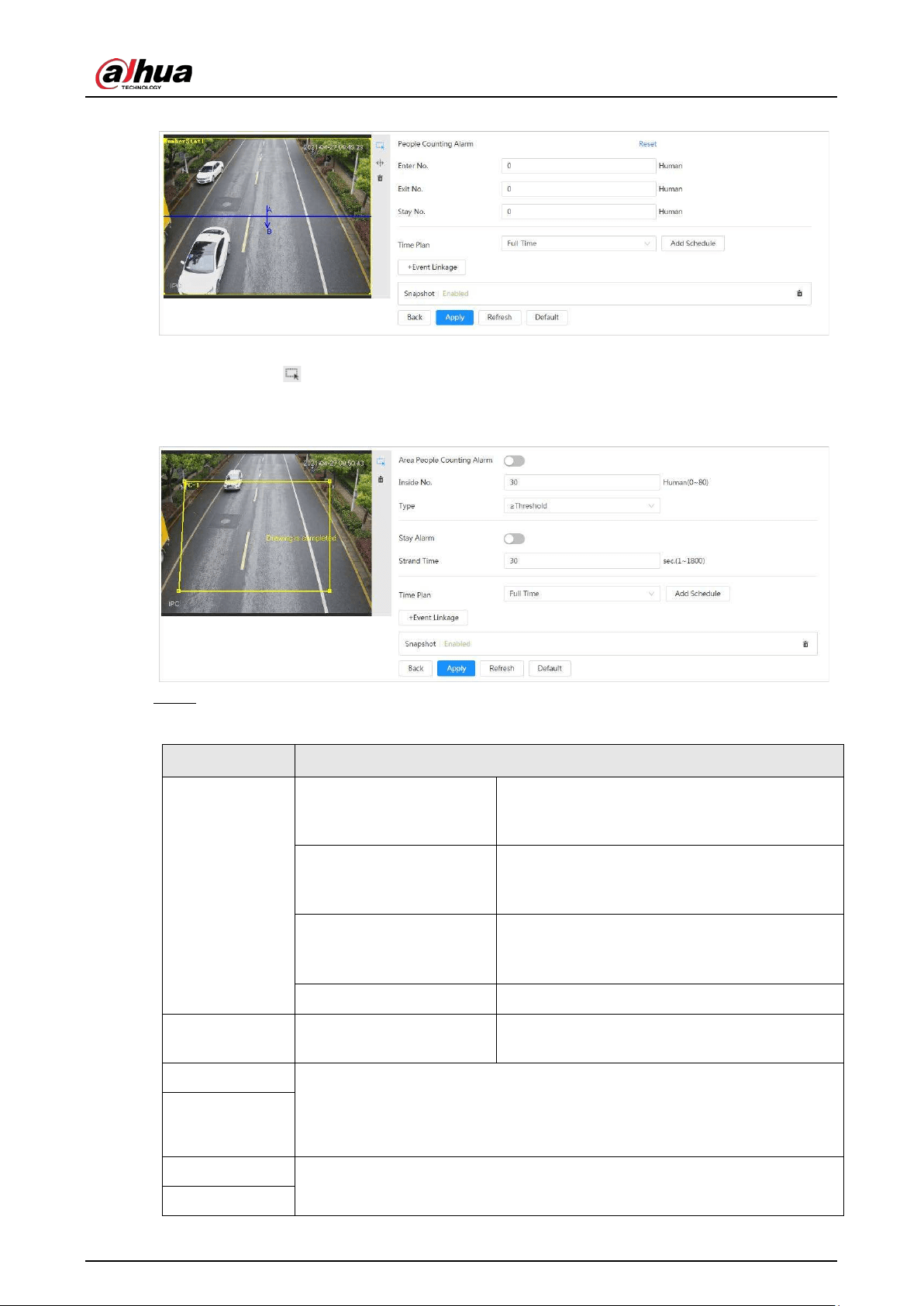This screenshot has width=924, height=1306.
Task: Click the Reset link
Action: (x=647, y=144)
